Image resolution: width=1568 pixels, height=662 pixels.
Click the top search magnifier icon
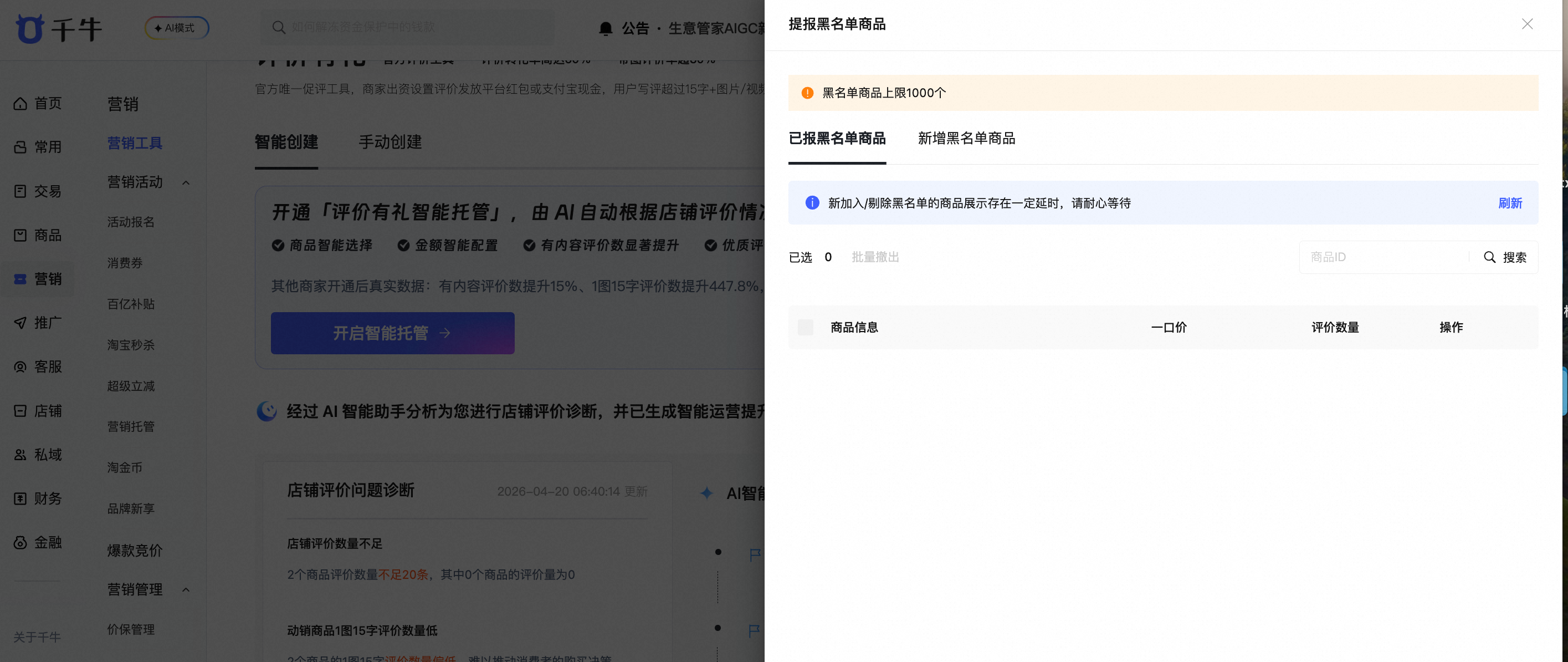pyautogui.click(x=278, y=27)
